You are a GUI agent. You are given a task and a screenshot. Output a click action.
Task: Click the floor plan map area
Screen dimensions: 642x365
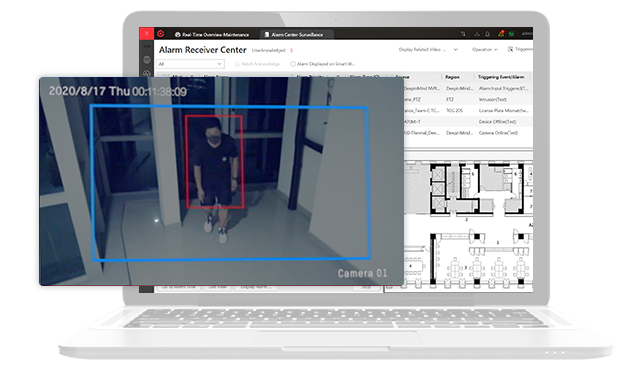click(x=468, y=225)
